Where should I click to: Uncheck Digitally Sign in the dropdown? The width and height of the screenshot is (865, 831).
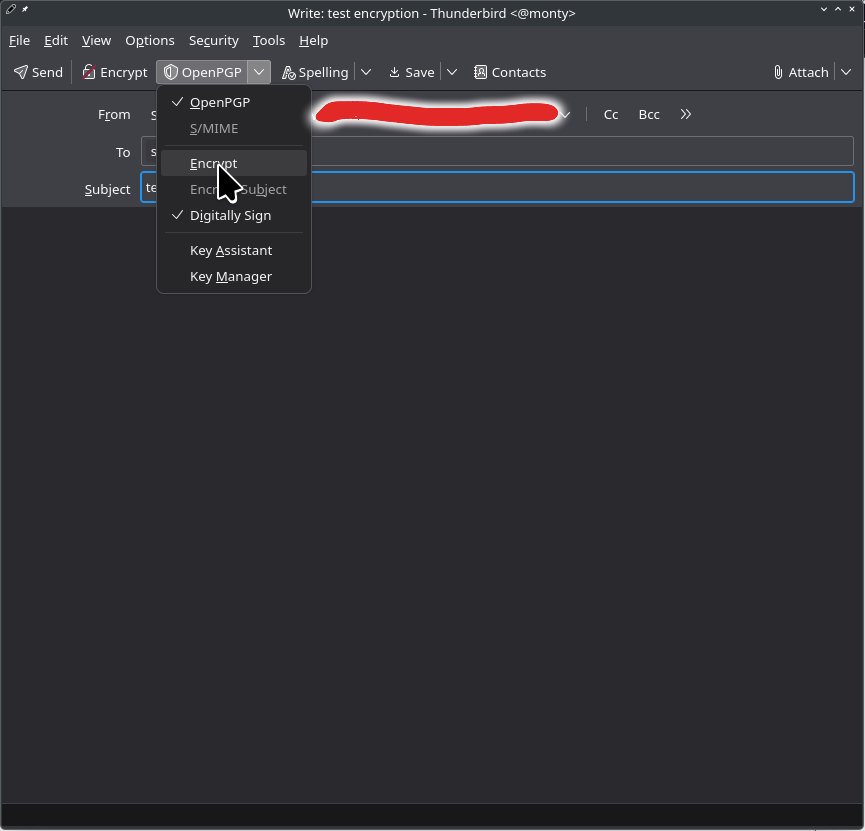point(230,215)
